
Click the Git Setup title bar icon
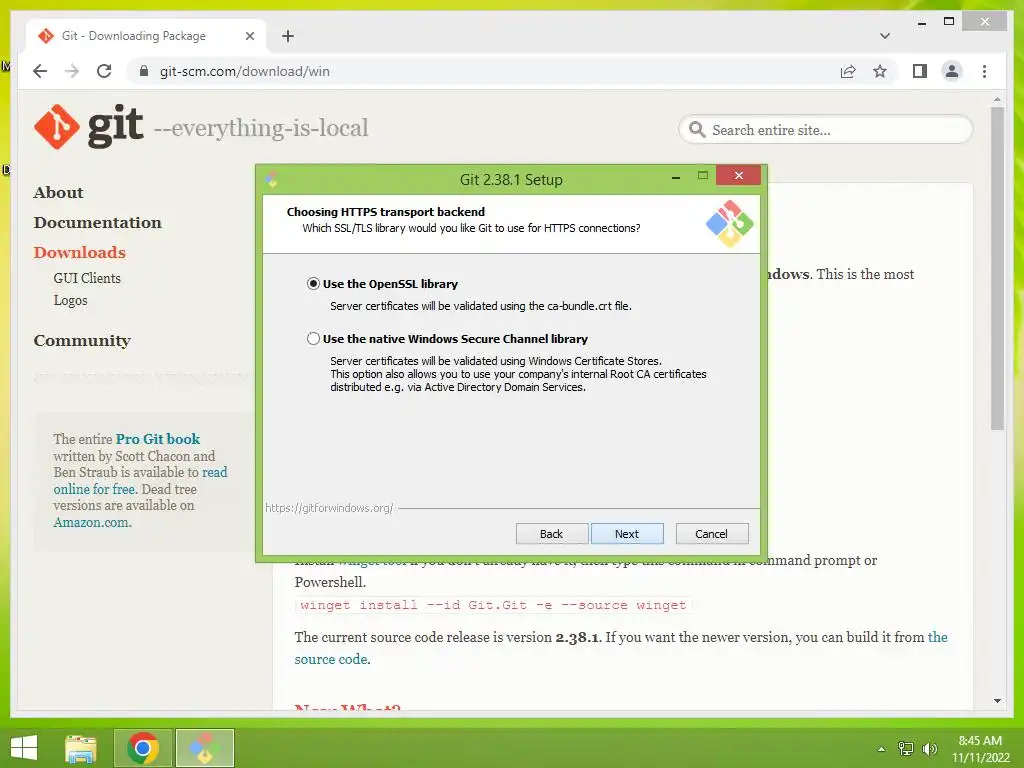click(x=272, y=179)
